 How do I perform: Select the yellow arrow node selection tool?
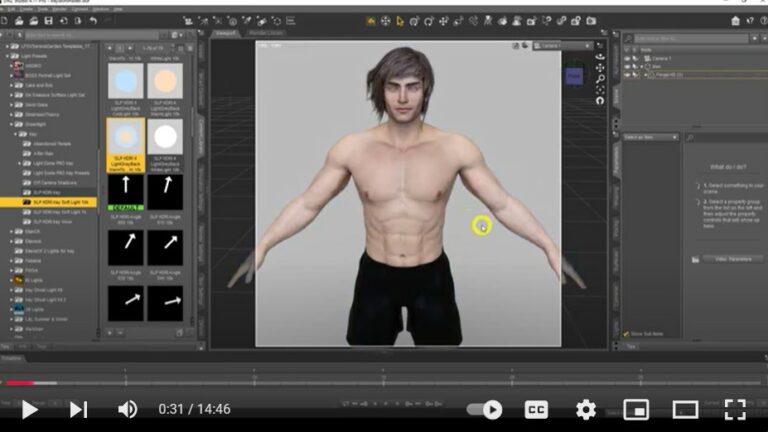(x=399, y=20)
